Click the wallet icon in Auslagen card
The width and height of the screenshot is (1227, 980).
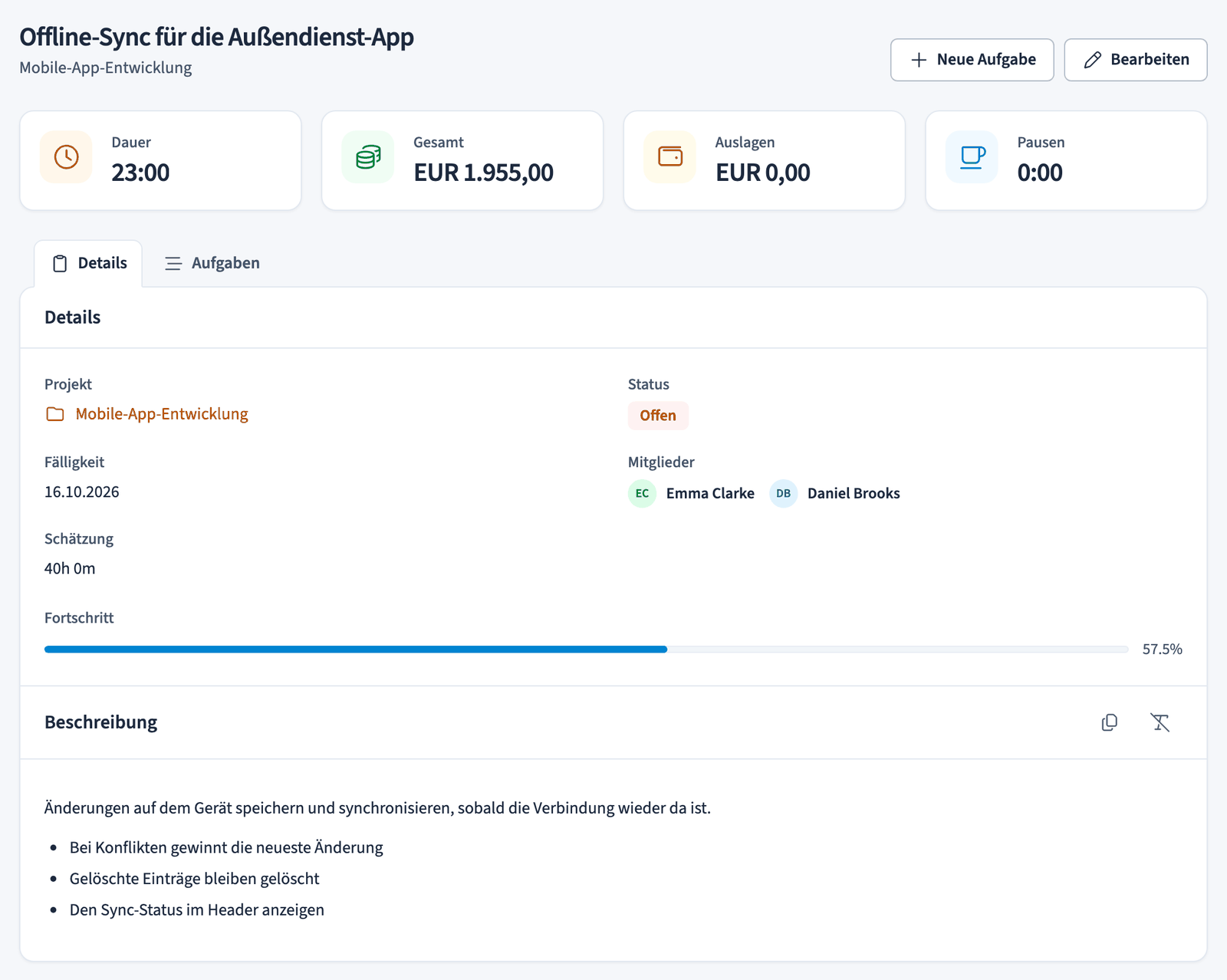(670, 156)
